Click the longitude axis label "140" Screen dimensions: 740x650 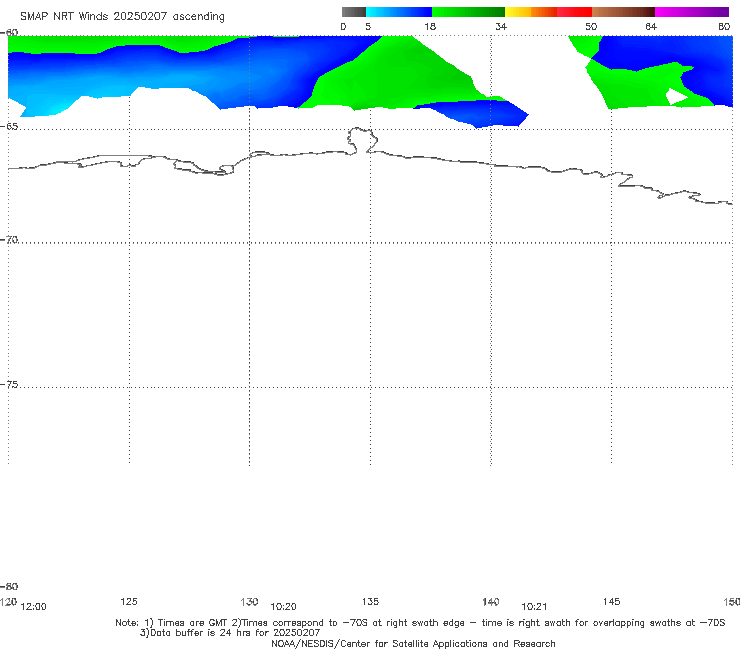[x=491, y=601]
